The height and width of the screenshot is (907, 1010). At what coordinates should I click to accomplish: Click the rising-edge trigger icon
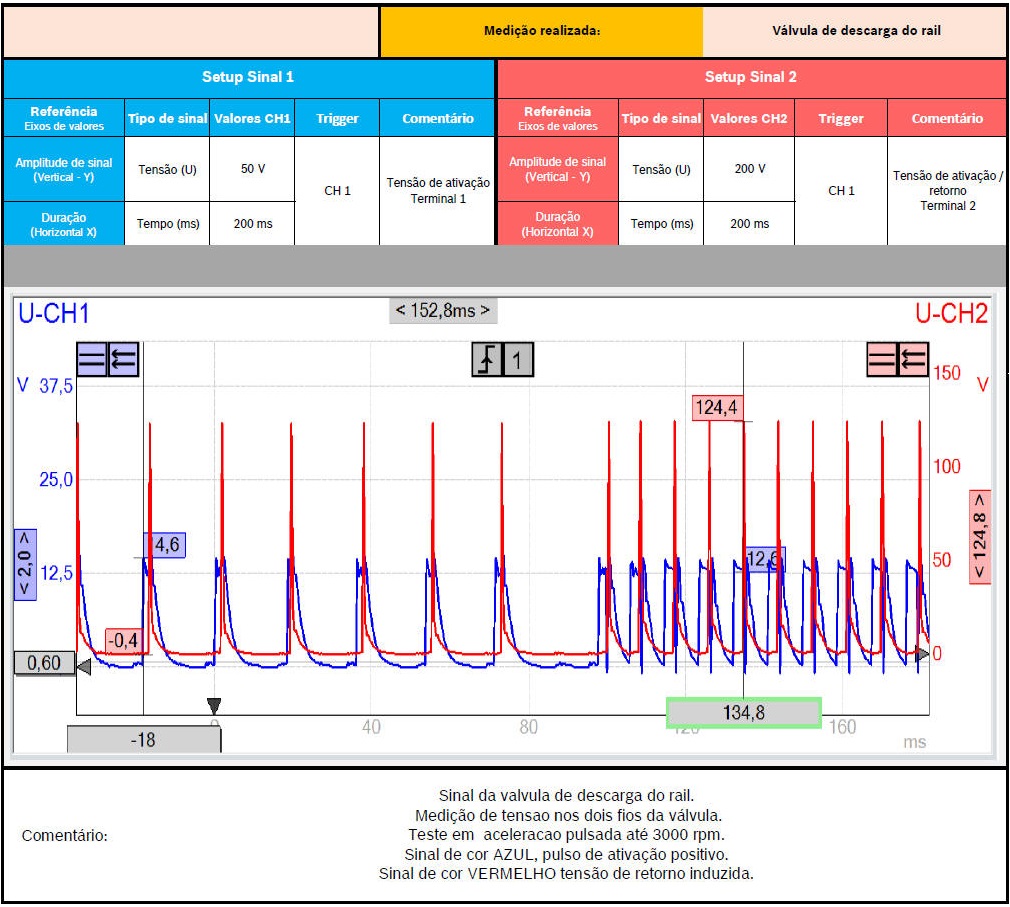487,360
